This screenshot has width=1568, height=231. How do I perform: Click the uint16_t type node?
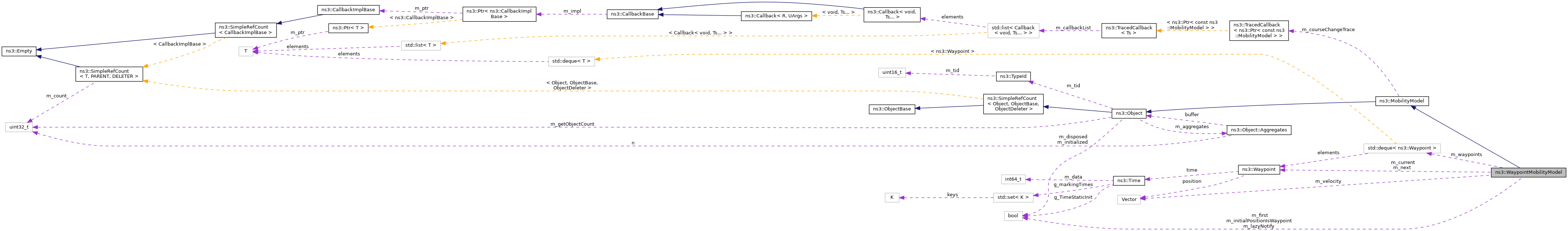tap(892, 72)
